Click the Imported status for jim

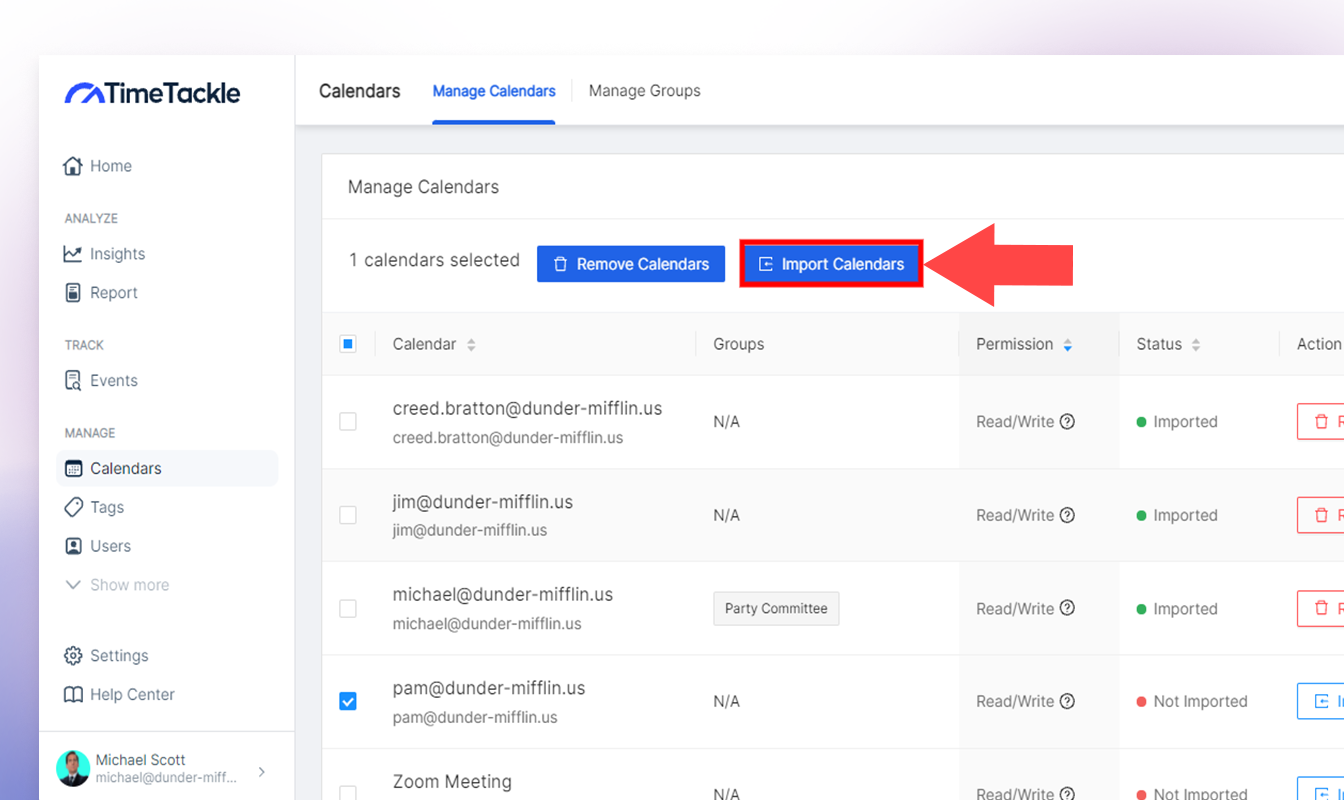point(1177,516)
